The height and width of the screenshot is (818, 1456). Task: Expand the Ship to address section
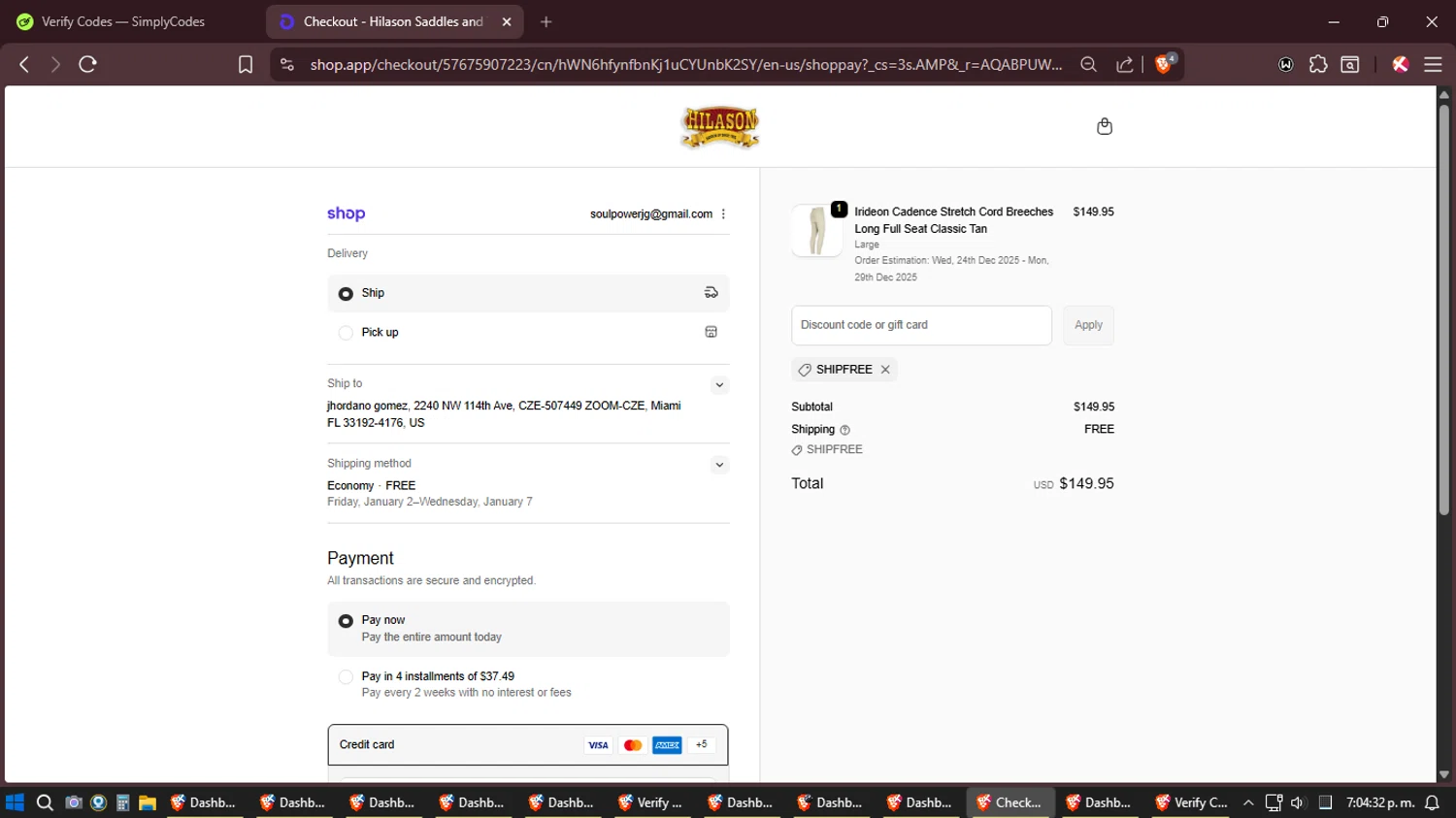click(719, 385)
